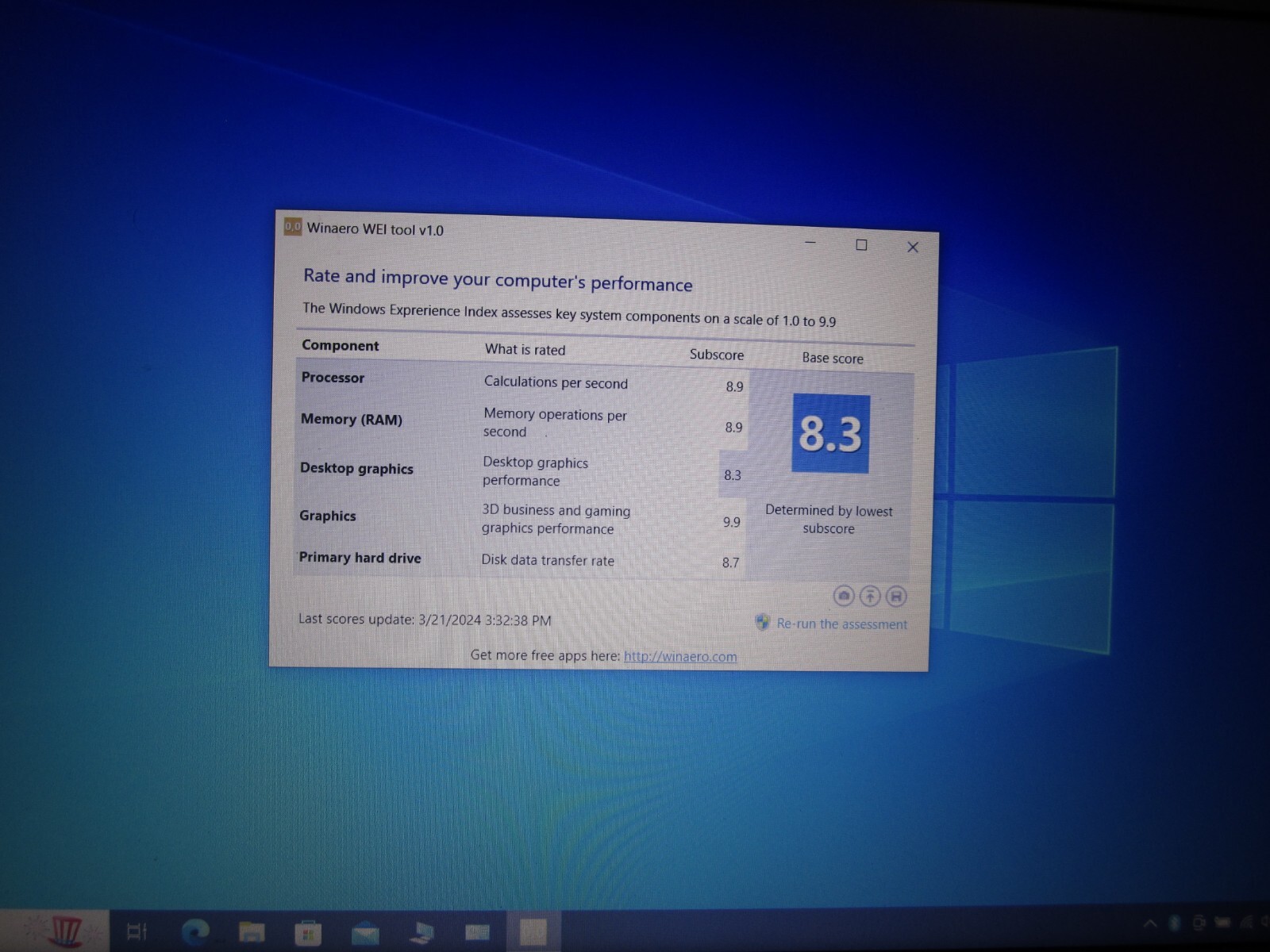1270x952 pixels.
Task: Select the Memory (RAM) row label
Action: pyautogui.click(x=352, y=420)
